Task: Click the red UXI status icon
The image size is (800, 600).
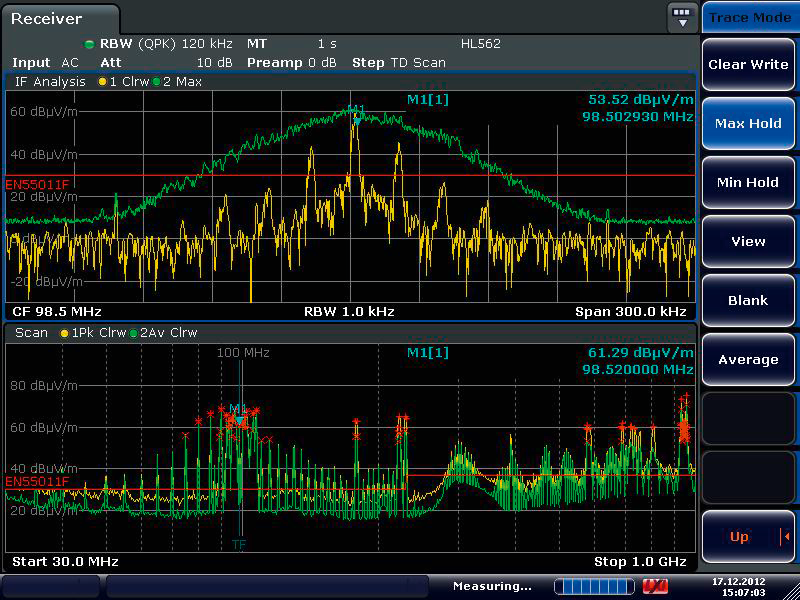Action: click(x=655, y=586)
